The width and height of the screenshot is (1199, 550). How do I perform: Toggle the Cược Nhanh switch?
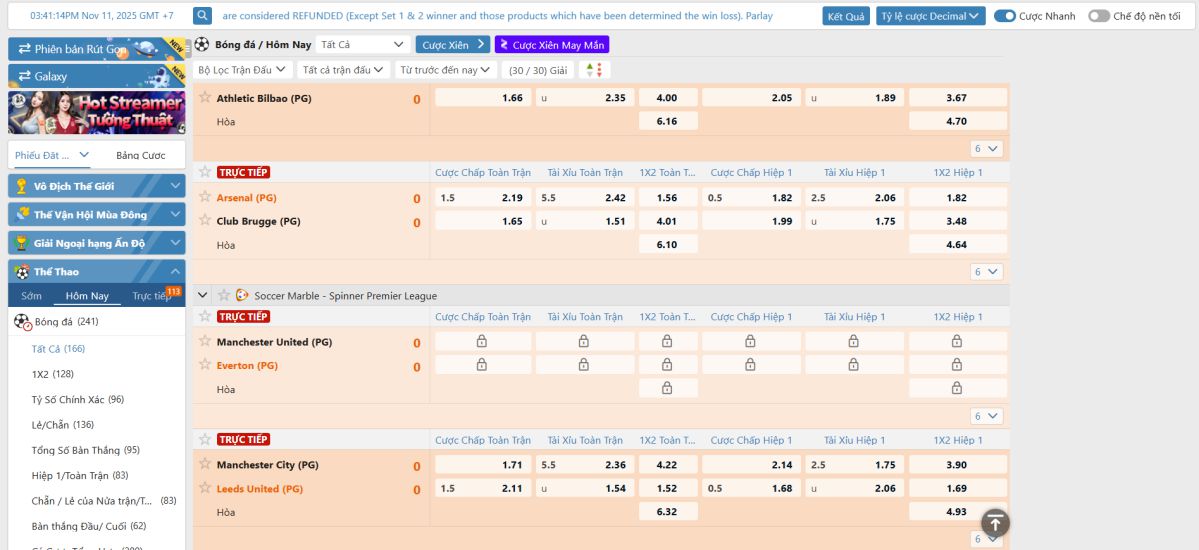point(1004,16)
